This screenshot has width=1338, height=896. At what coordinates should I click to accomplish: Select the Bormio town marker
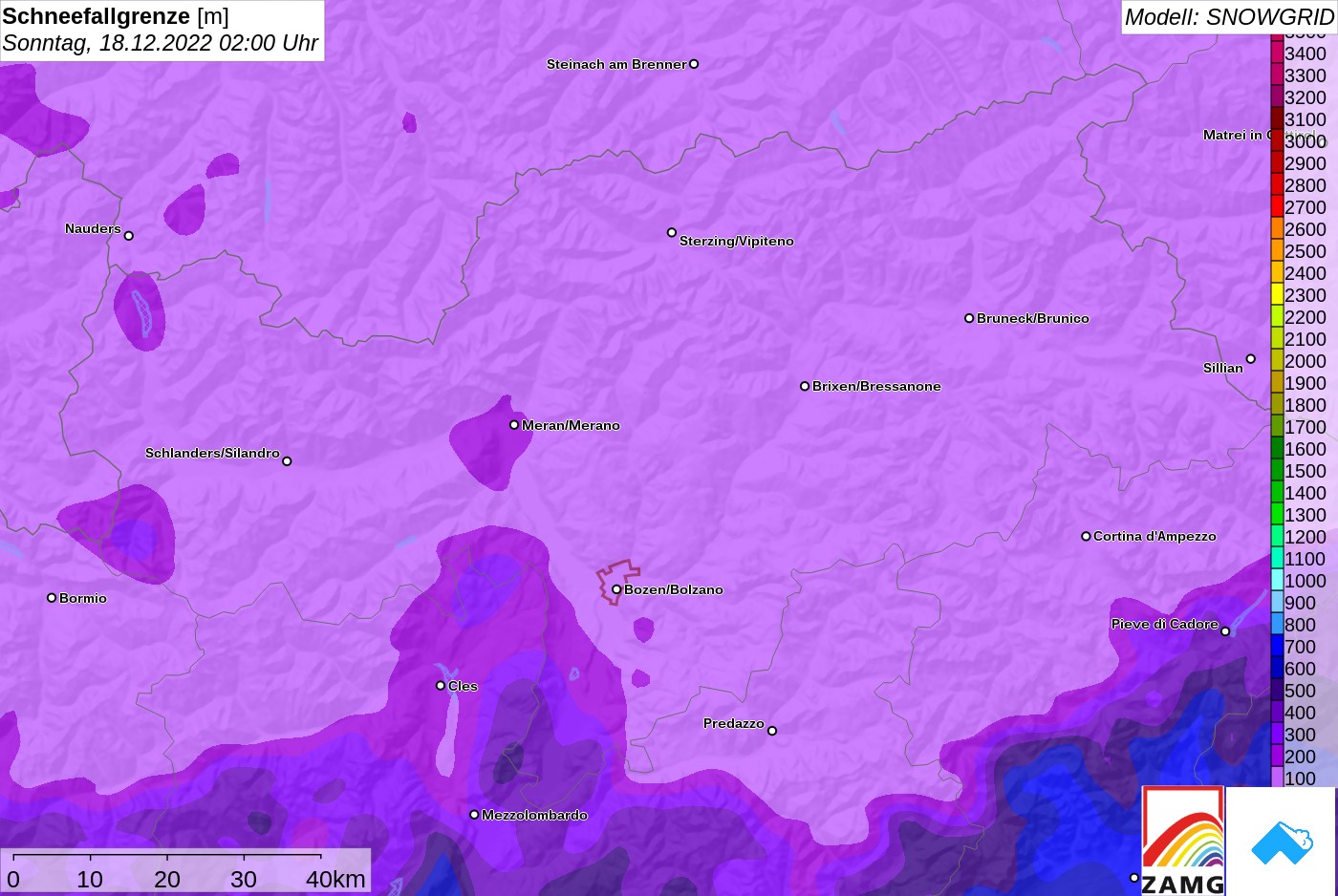(x=52, y=598)
